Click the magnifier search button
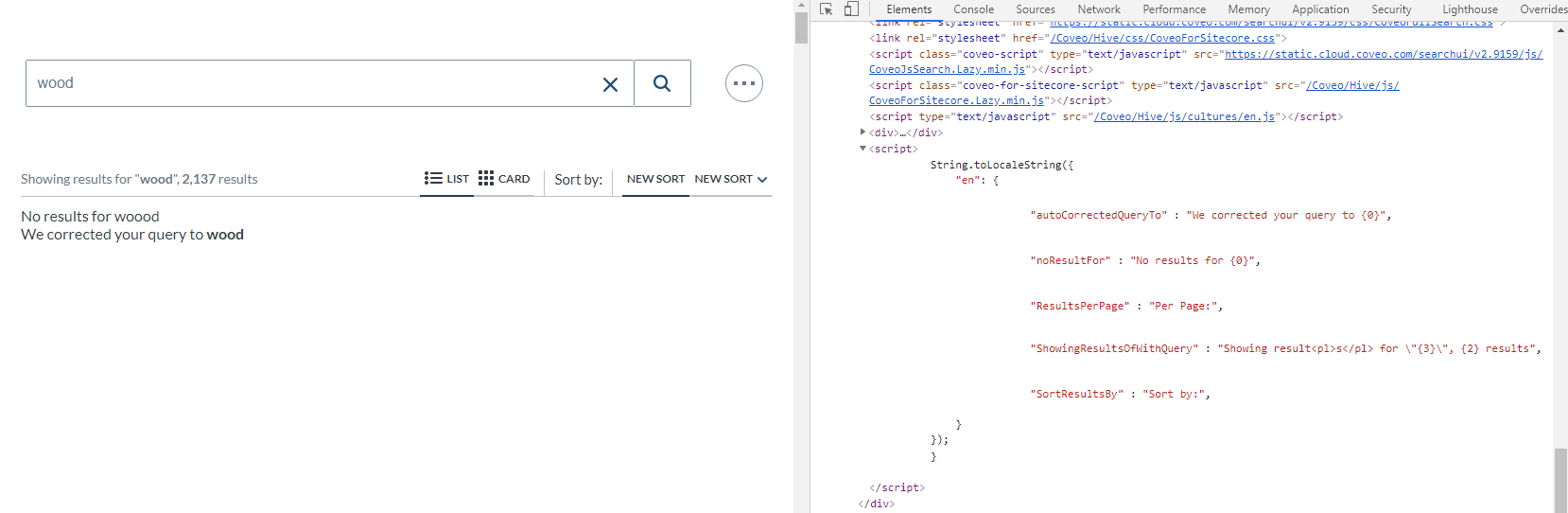1568x513 pixels. 662,83
